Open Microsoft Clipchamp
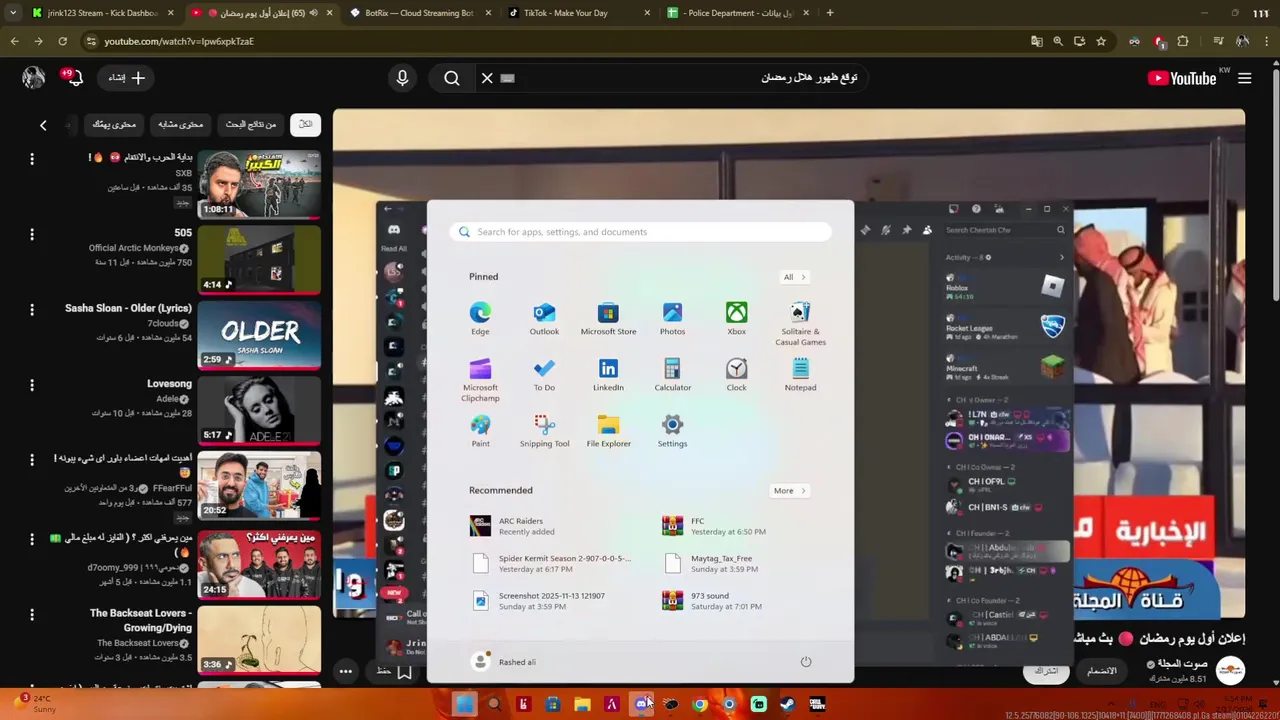Image resolution: width=1280 pixels, height=720 pixels. pos(480,380)
